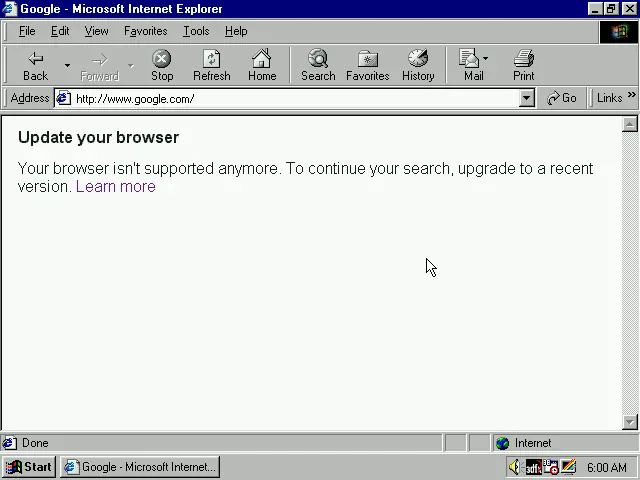640x480 pixels.
Task: Expand the Mail dropdown arrow
Action: click(485, 58)
